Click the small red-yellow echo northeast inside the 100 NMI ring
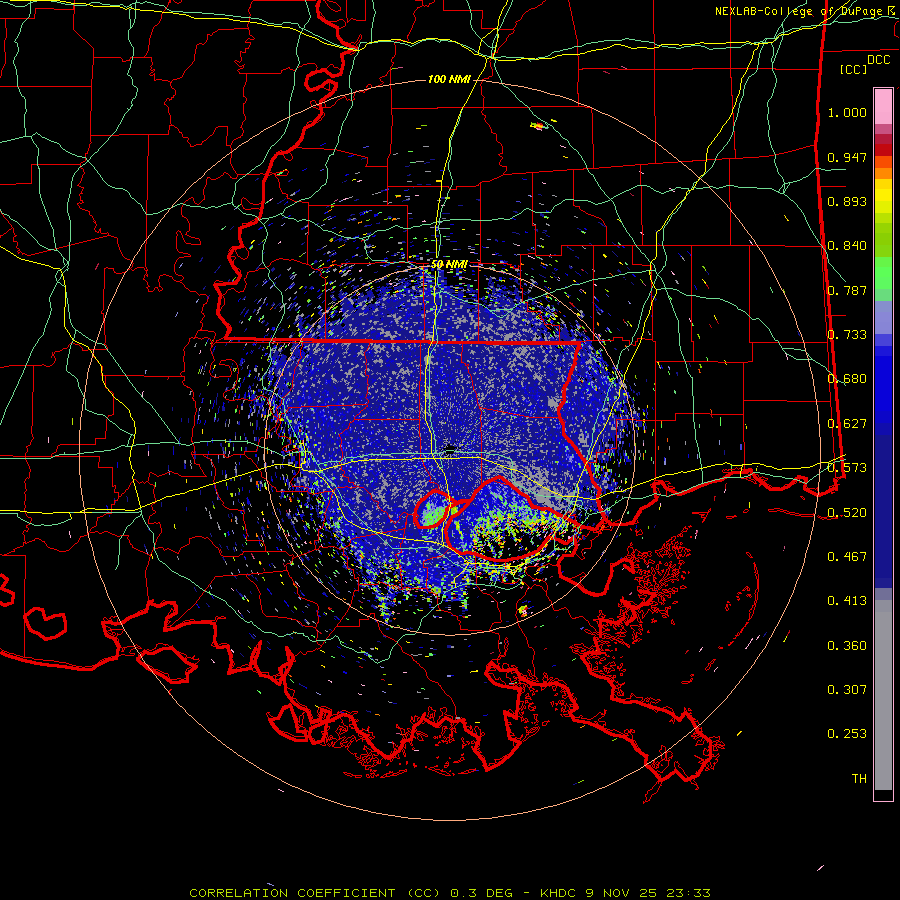 [x=538, y=126]
